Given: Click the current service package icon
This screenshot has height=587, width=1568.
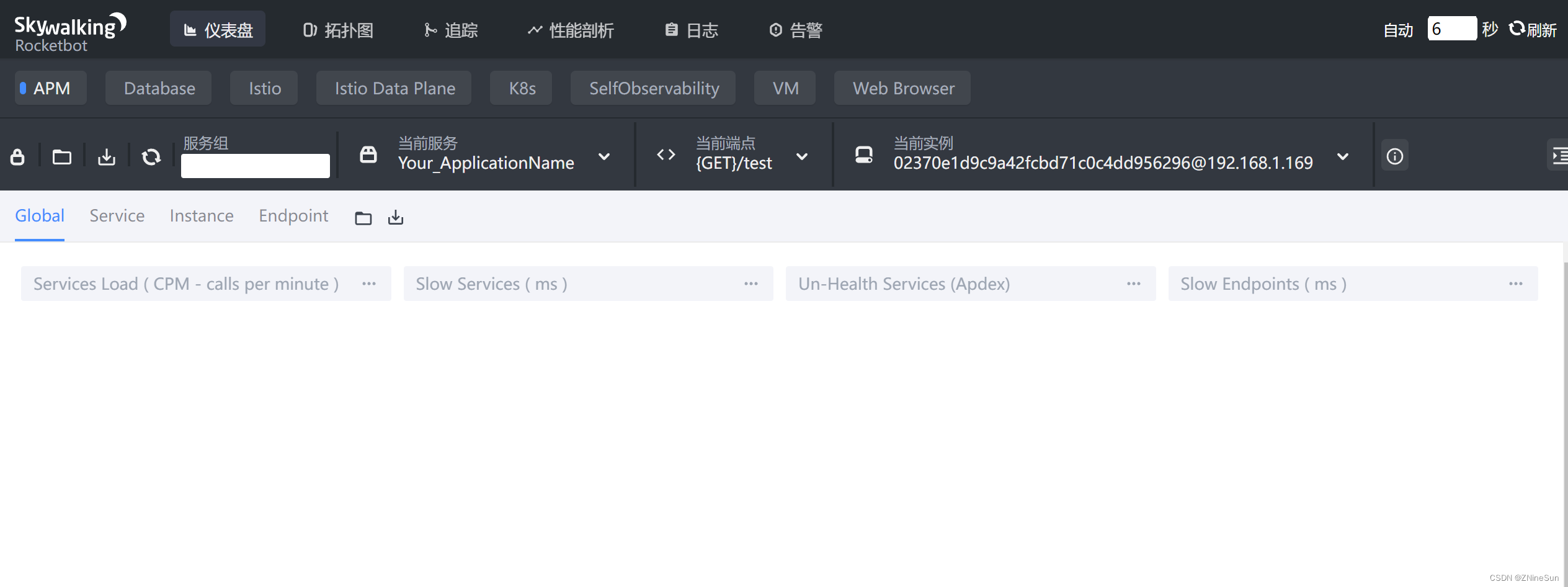Looking at the screenshot, I should pyautogui.click(x=368, y=155).
